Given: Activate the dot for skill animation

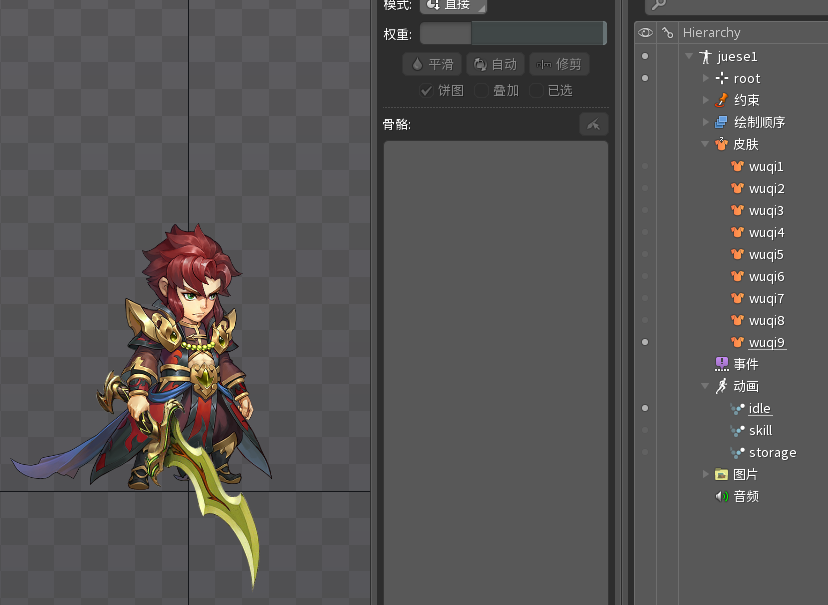Looking at the screenshot, I should (x=645, y=430).
